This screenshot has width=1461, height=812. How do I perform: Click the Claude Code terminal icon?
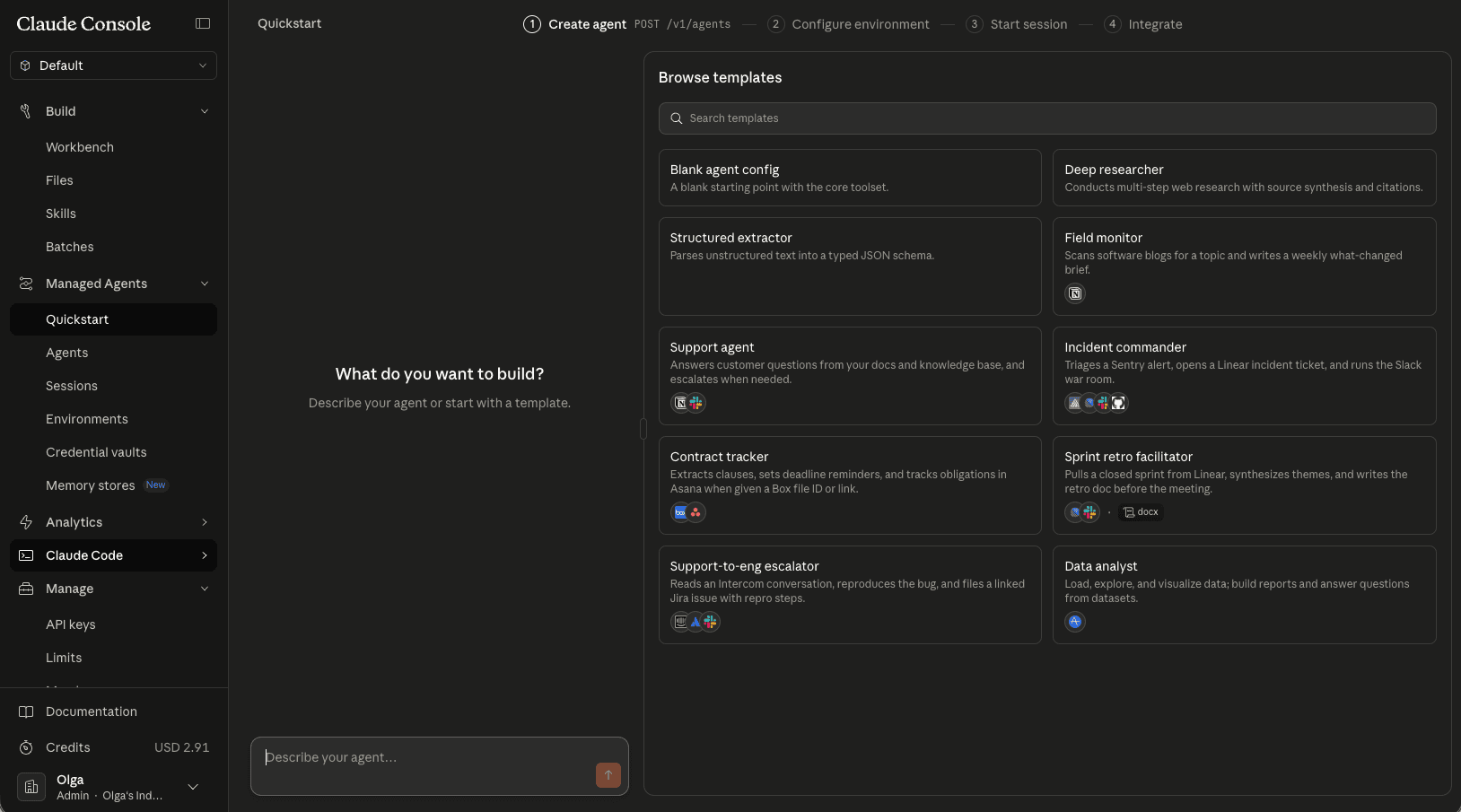tap(26, 555)
